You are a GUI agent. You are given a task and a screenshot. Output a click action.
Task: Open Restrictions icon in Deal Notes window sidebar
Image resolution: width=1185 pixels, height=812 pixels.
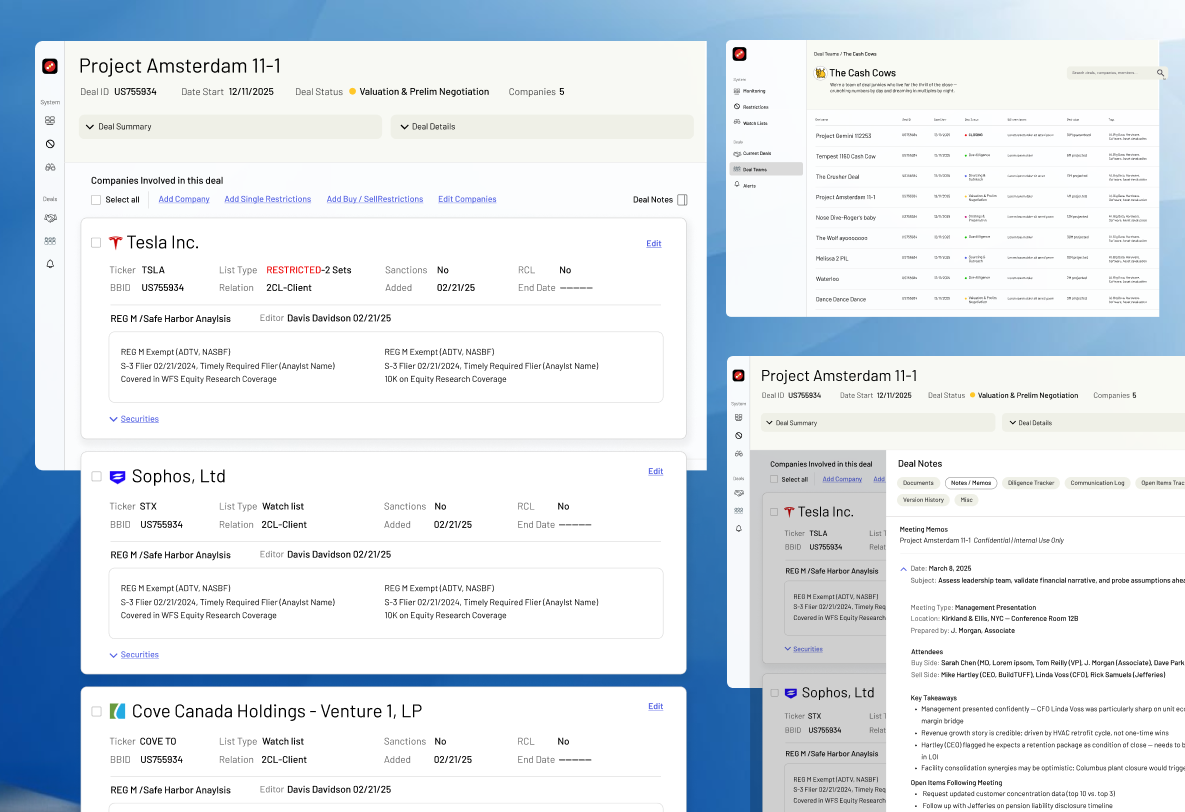[x=738, y=435]
